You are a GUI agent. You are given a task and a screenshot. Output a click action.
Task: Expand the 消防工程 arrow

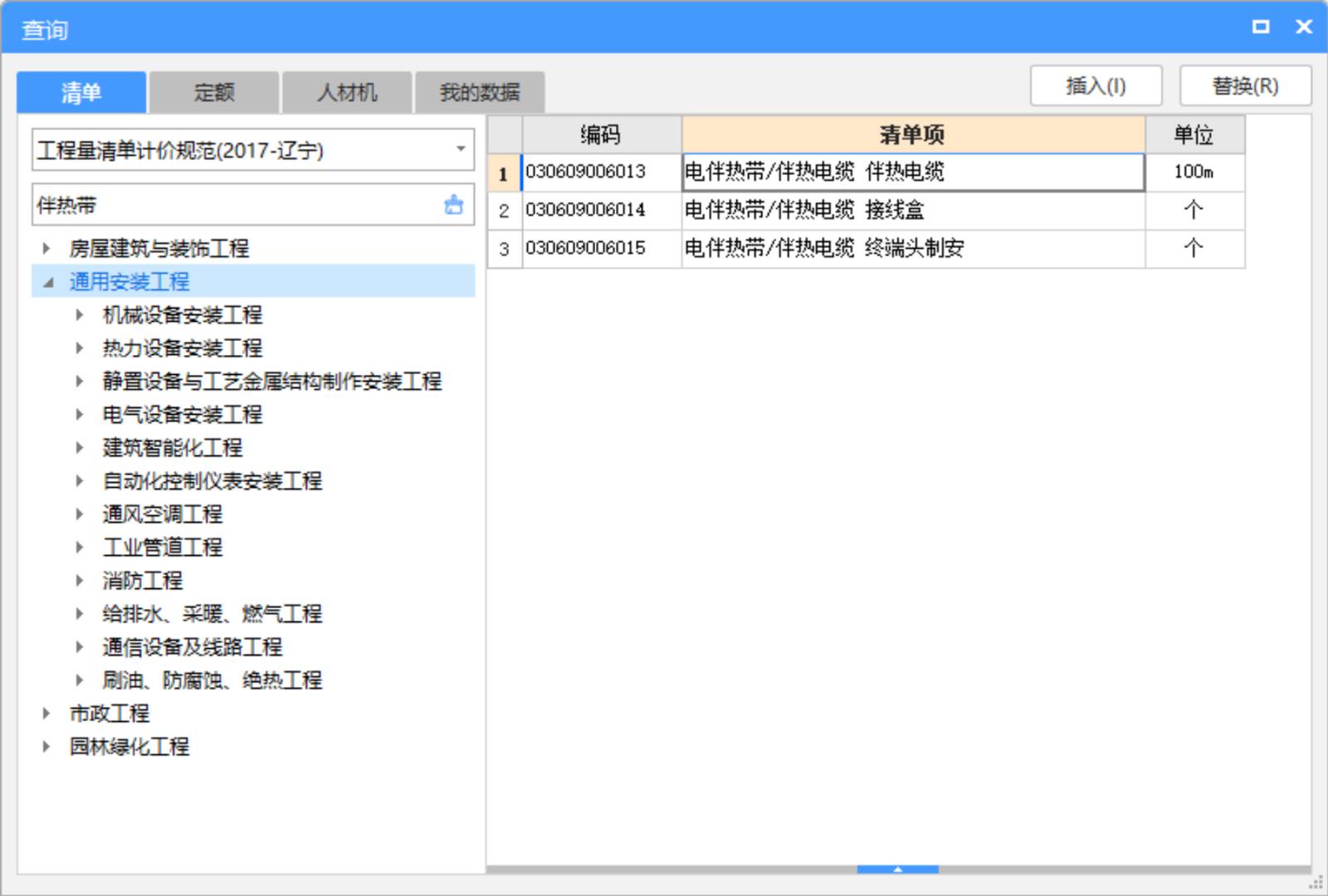pos(80,580)
